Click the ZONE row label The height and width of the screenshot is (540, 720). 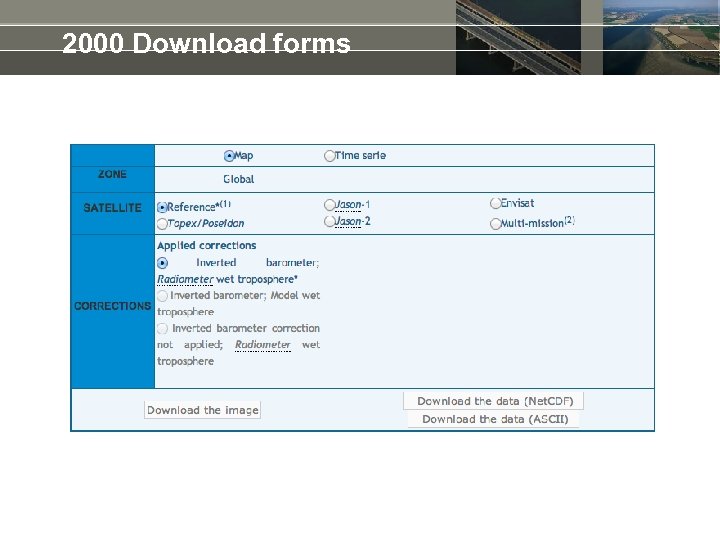(112, 174)
